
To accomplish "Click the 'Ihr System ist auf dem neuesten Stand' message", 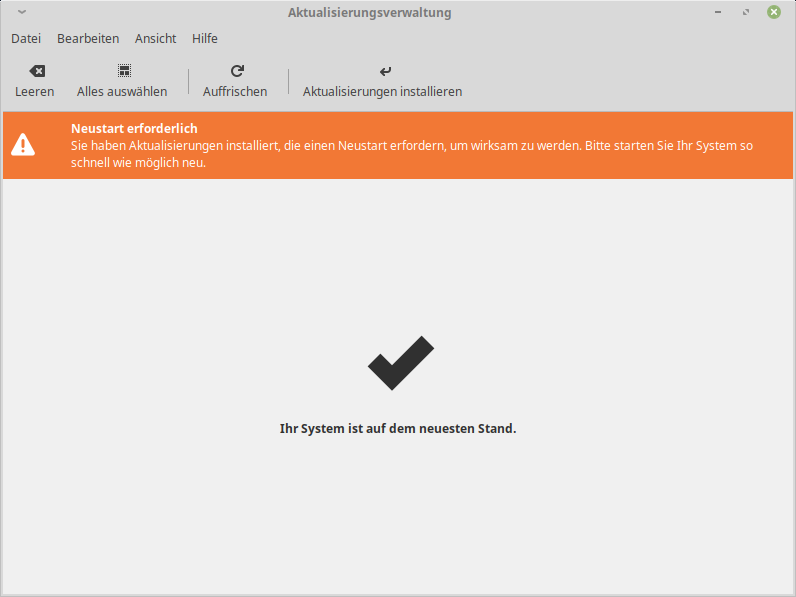I will pyautogui.click(x=398, y=428).
